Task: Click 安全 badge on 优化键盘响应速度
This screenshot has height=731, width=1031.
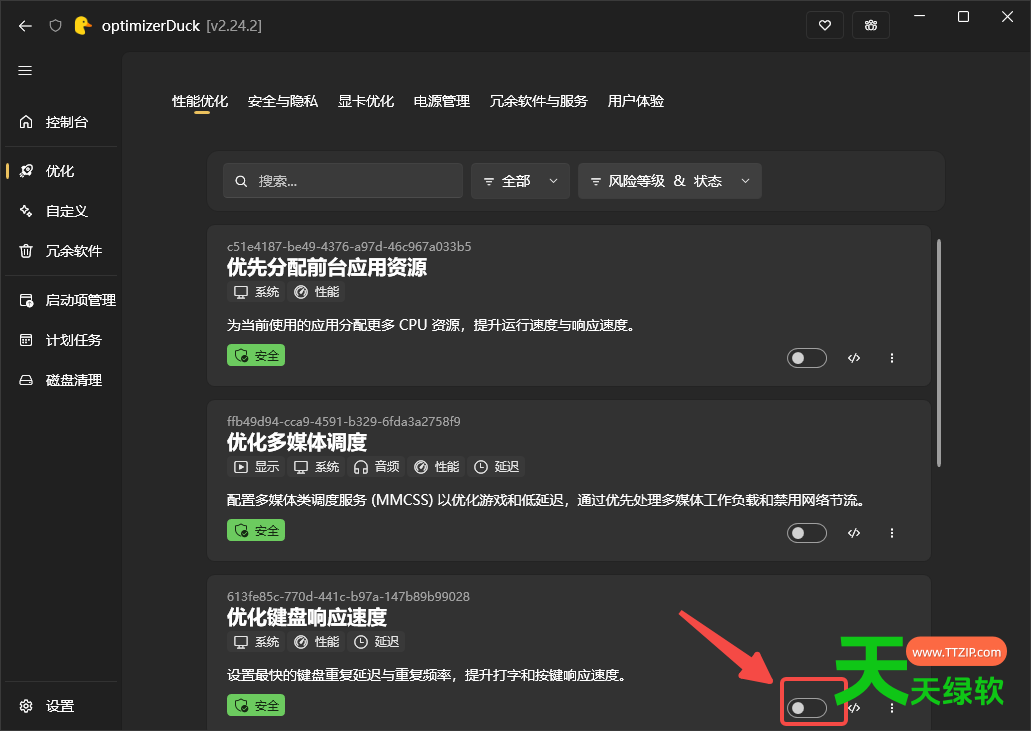Action: [256, 705]
